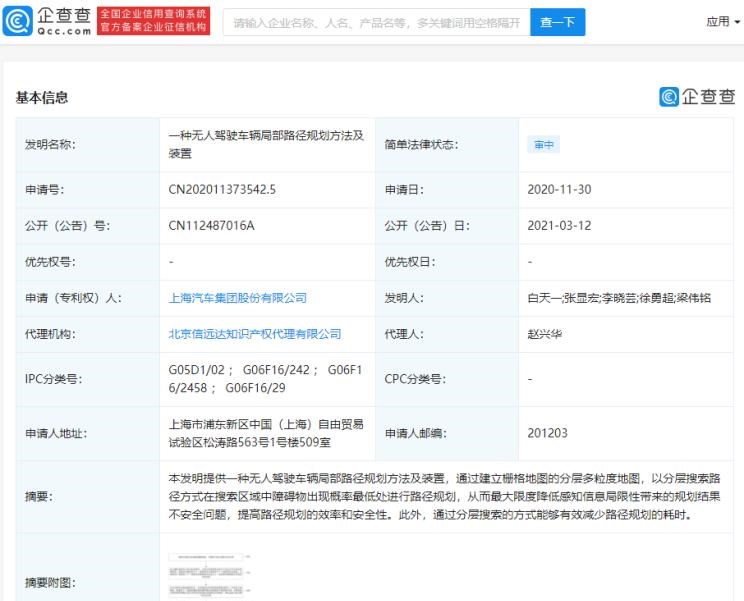Click the 审中 legal status tag

pyautogui.click(x=544, y=145)
